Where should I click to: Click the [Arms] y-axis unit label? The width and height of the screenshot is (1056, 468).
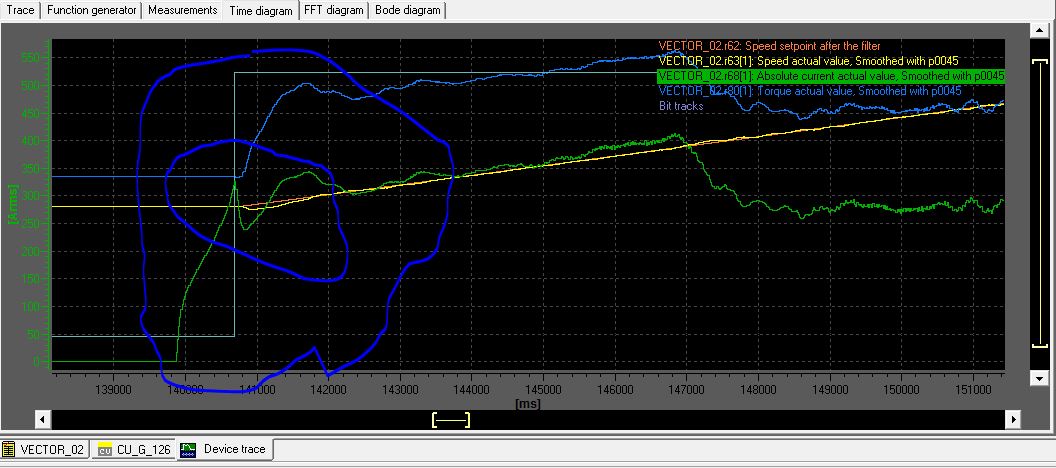tap(13, 206)
